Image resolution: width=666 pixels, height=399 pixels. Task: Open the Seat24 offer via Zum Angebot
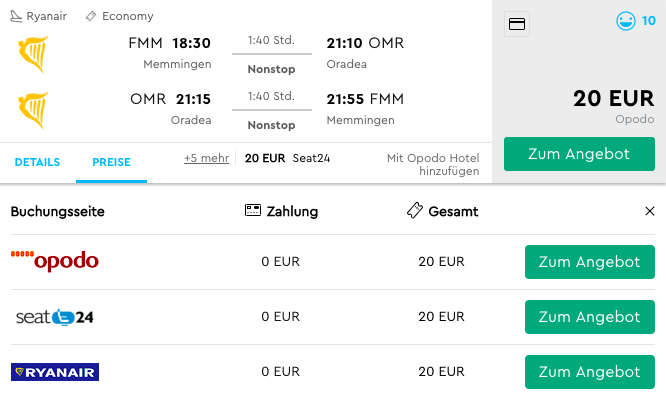click(590, 317)
